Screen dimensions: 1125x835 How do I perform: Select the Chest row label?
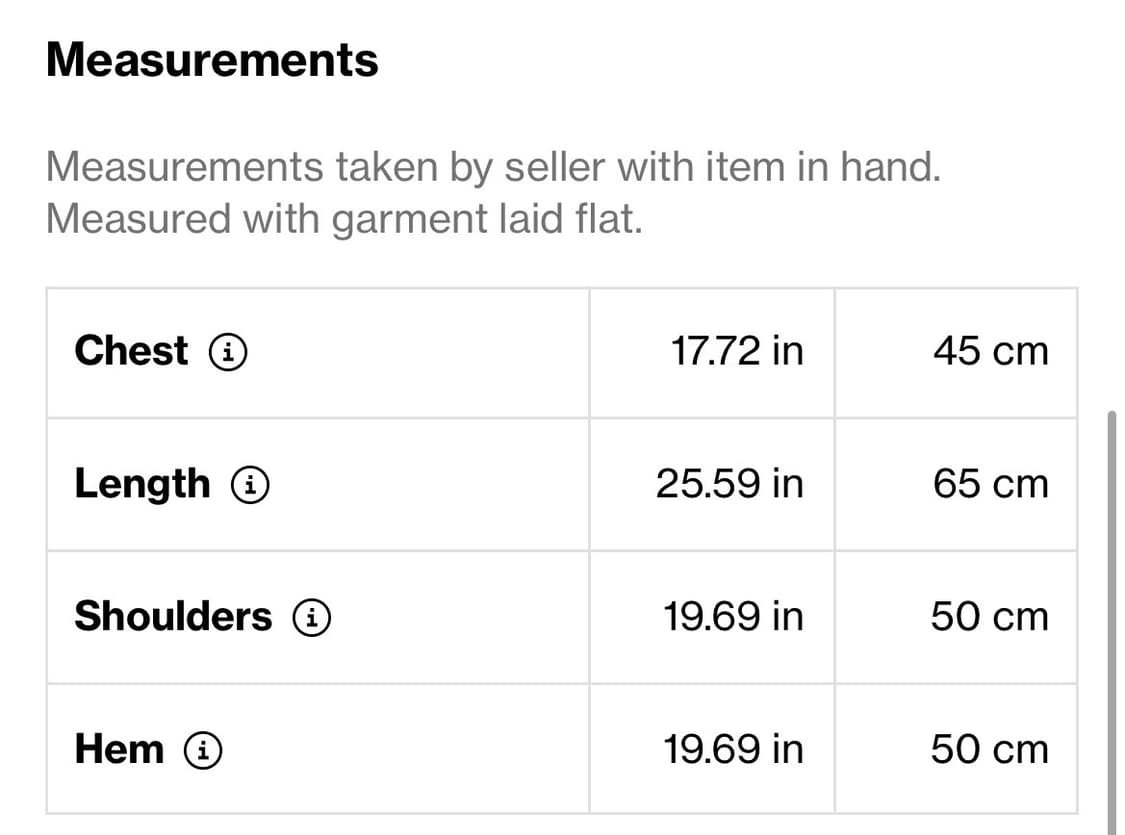[x=131, y=351]
